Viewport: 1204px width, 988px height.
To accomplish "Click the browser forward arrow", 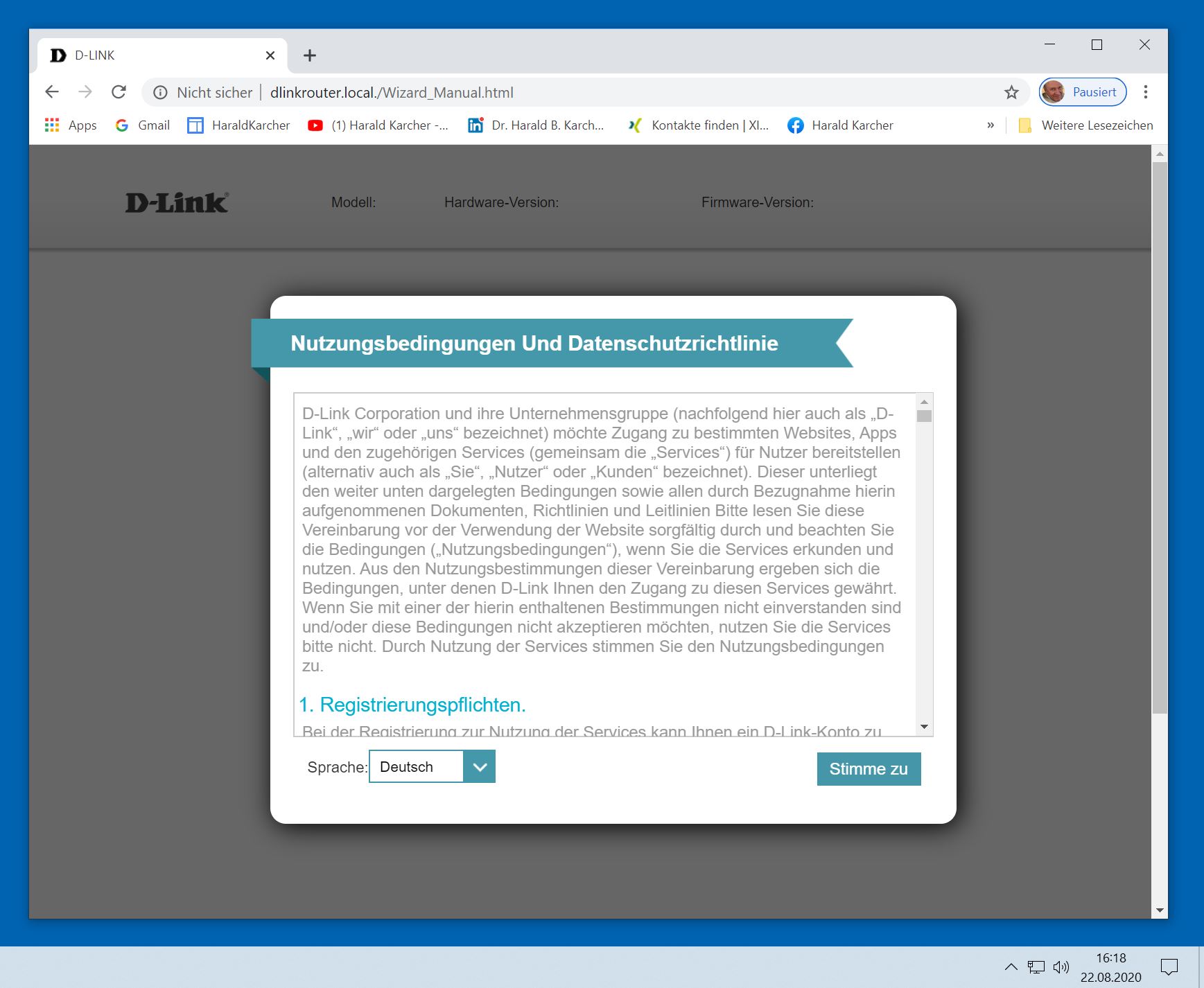I will click(x=85, y=92).
